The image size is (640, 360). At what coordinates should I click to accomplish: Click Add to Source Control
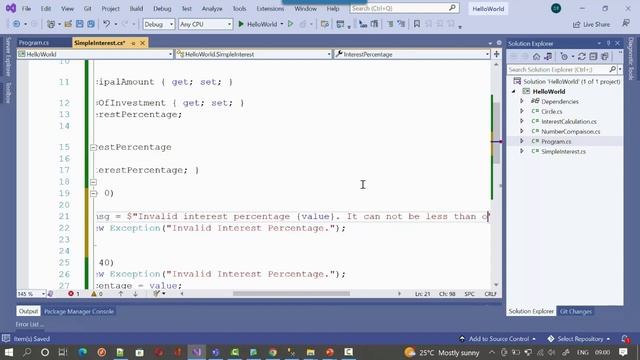click(x=497, y=339)
